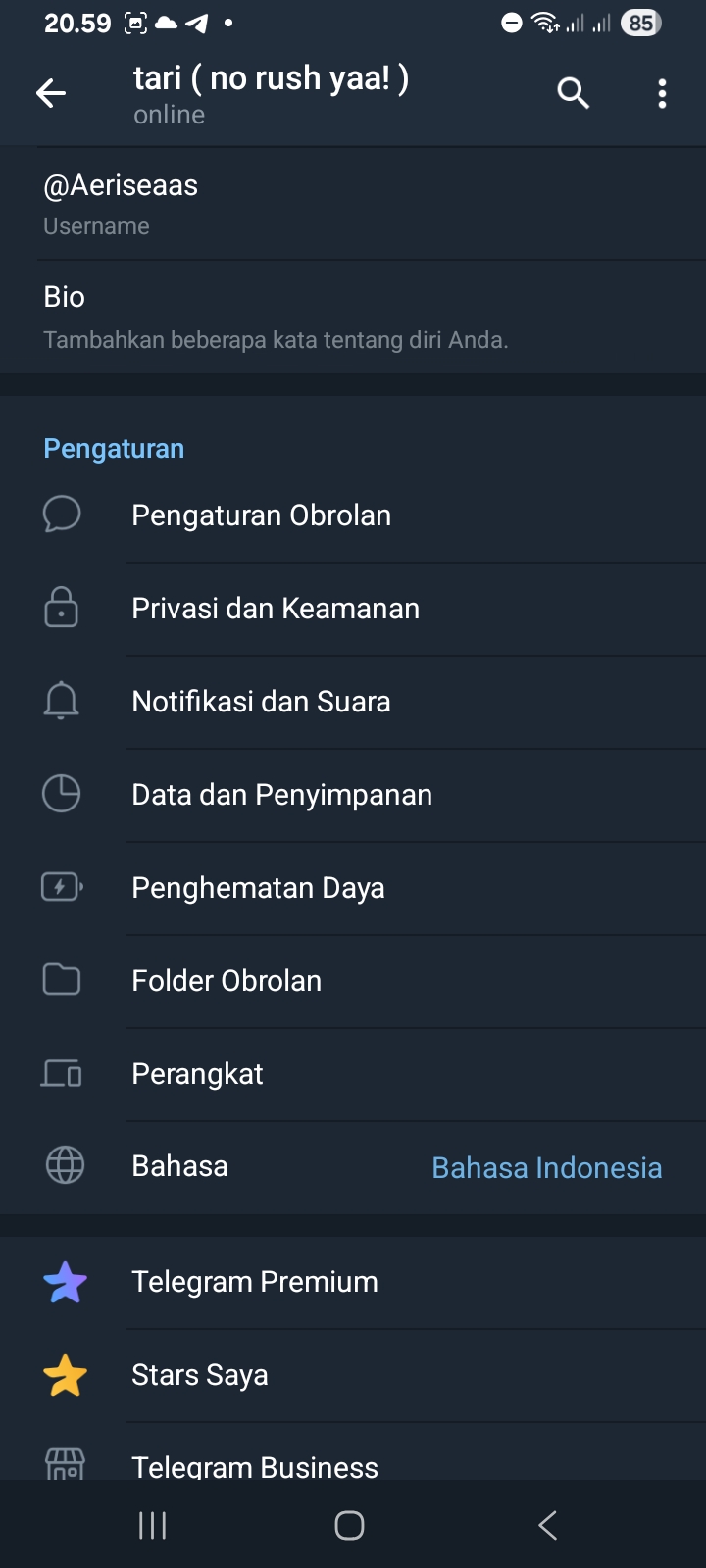Tap the chat bubble icon for Pengaturan Obrolan
The width and height of the screenshot is (706, 1568).
[62, 514]
